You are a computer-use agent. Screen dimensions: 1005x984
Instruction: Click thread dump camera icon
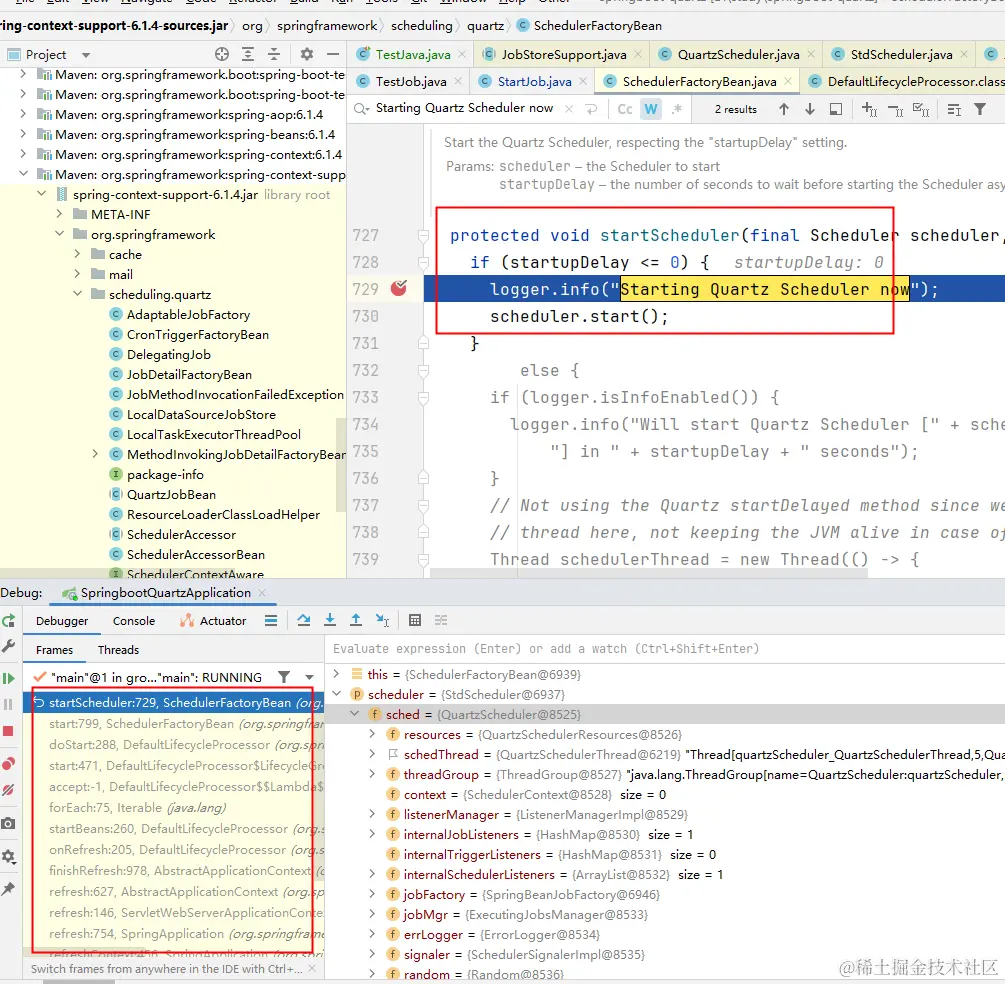[x=8, y=823]
